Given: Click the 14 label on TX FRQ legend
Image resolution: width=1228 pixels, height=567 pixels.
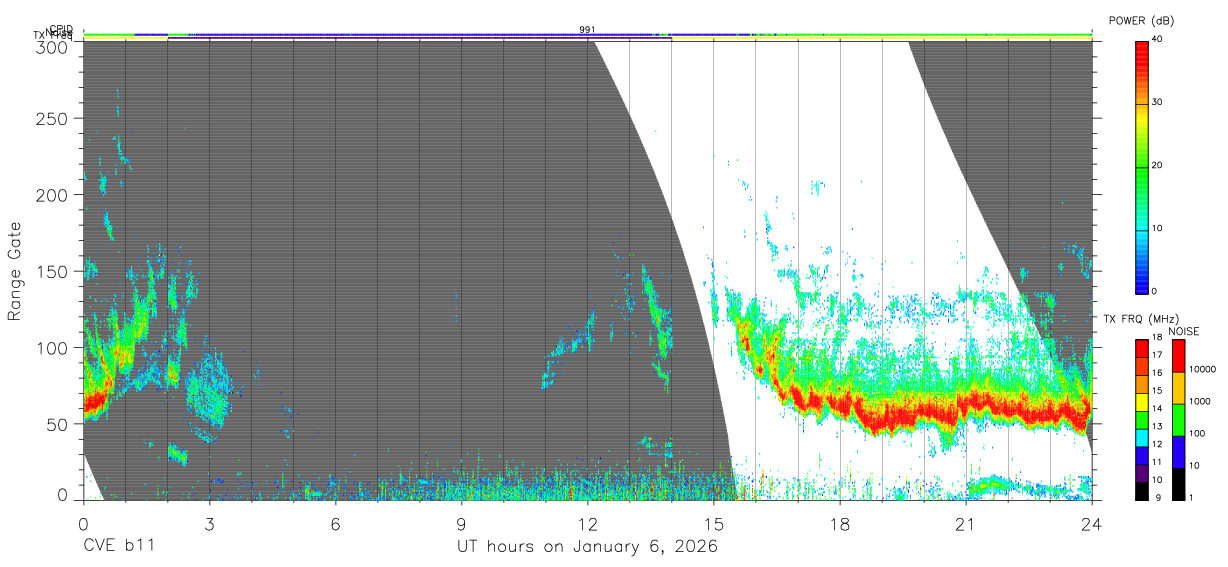Looking at the screenshot, I should tap(1157, 408).
